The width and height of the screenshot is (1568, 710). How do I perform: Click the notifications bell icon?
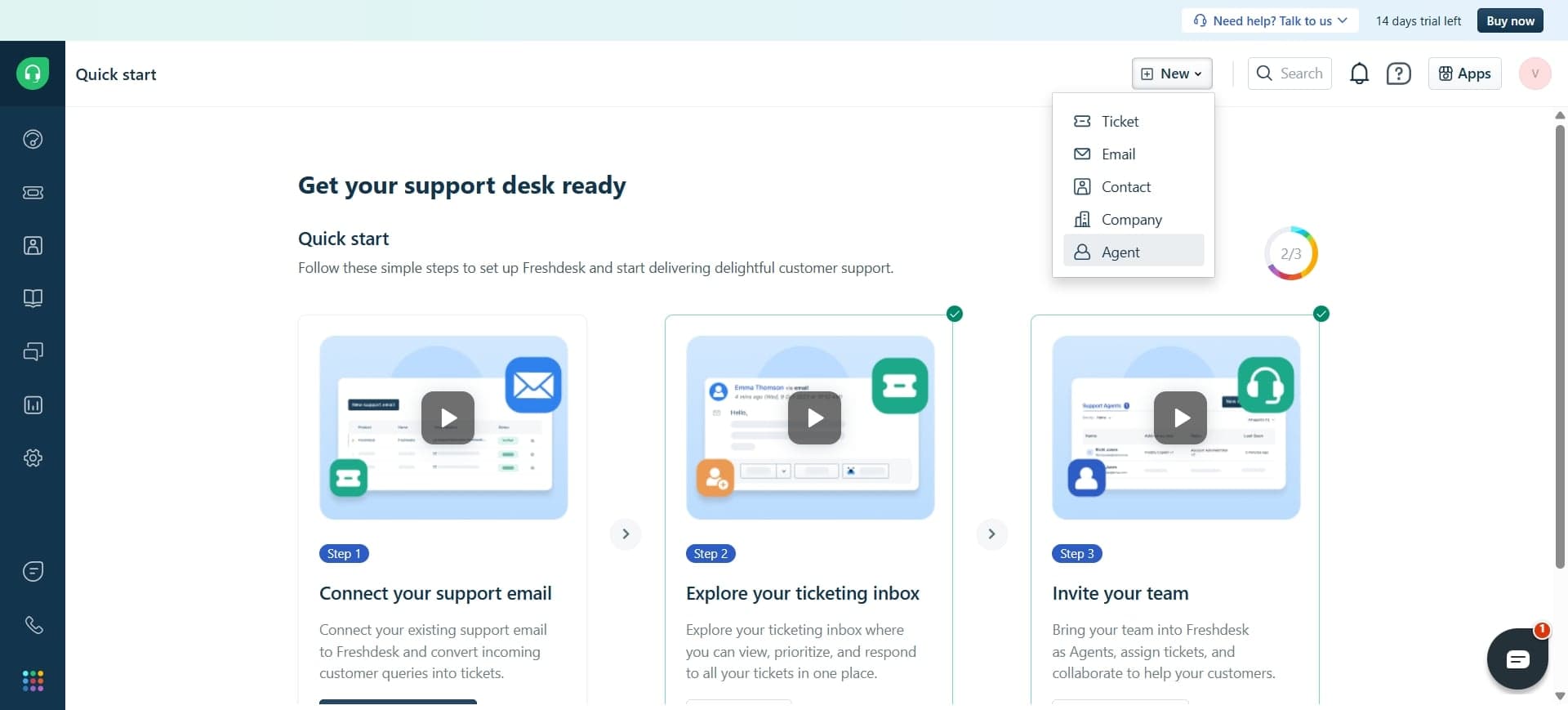[x=1359, y=74]
